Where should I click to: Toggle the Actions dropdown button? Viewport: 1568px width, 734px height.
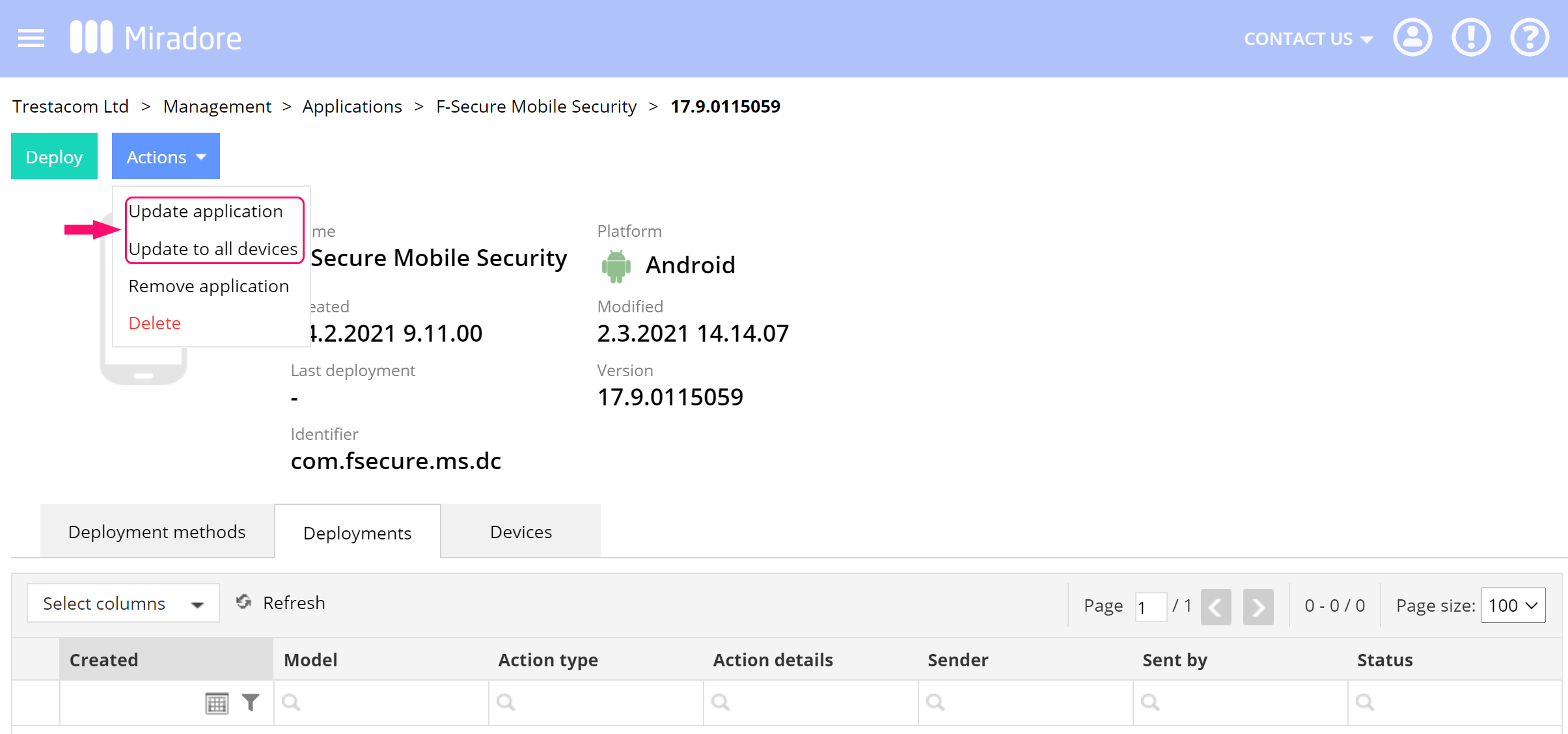click(x=166, y=156)
